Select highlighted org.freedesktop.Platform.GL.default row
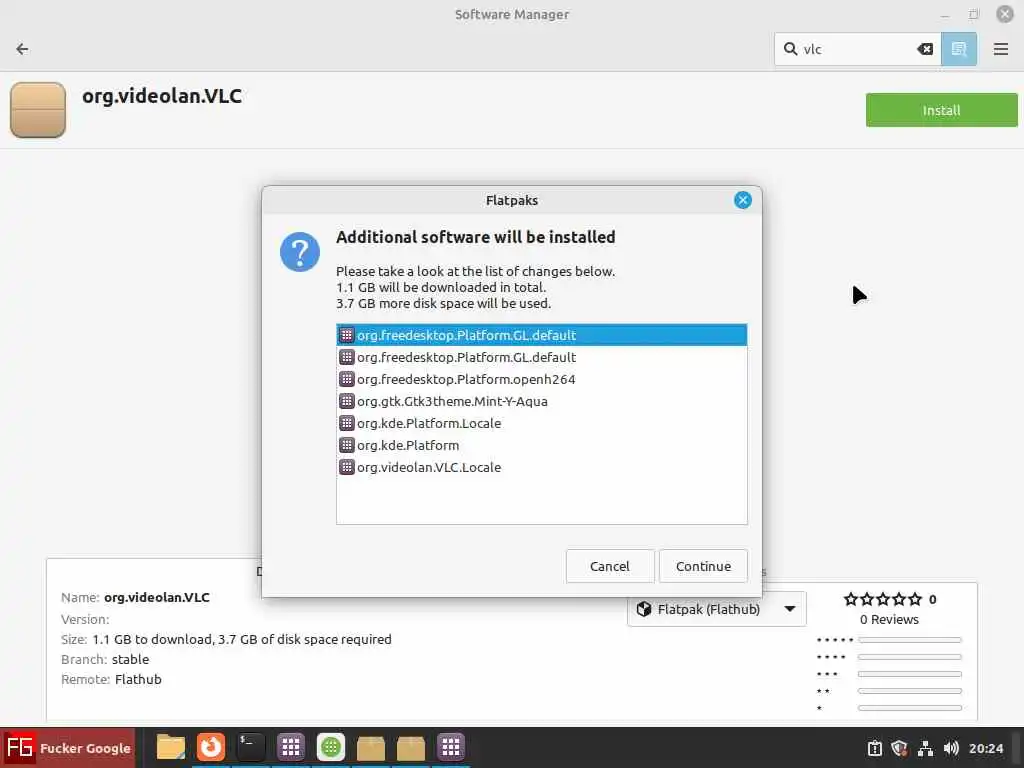Image resolution: width=1024 pixels, height=768 pixels. tap(541, 335)
